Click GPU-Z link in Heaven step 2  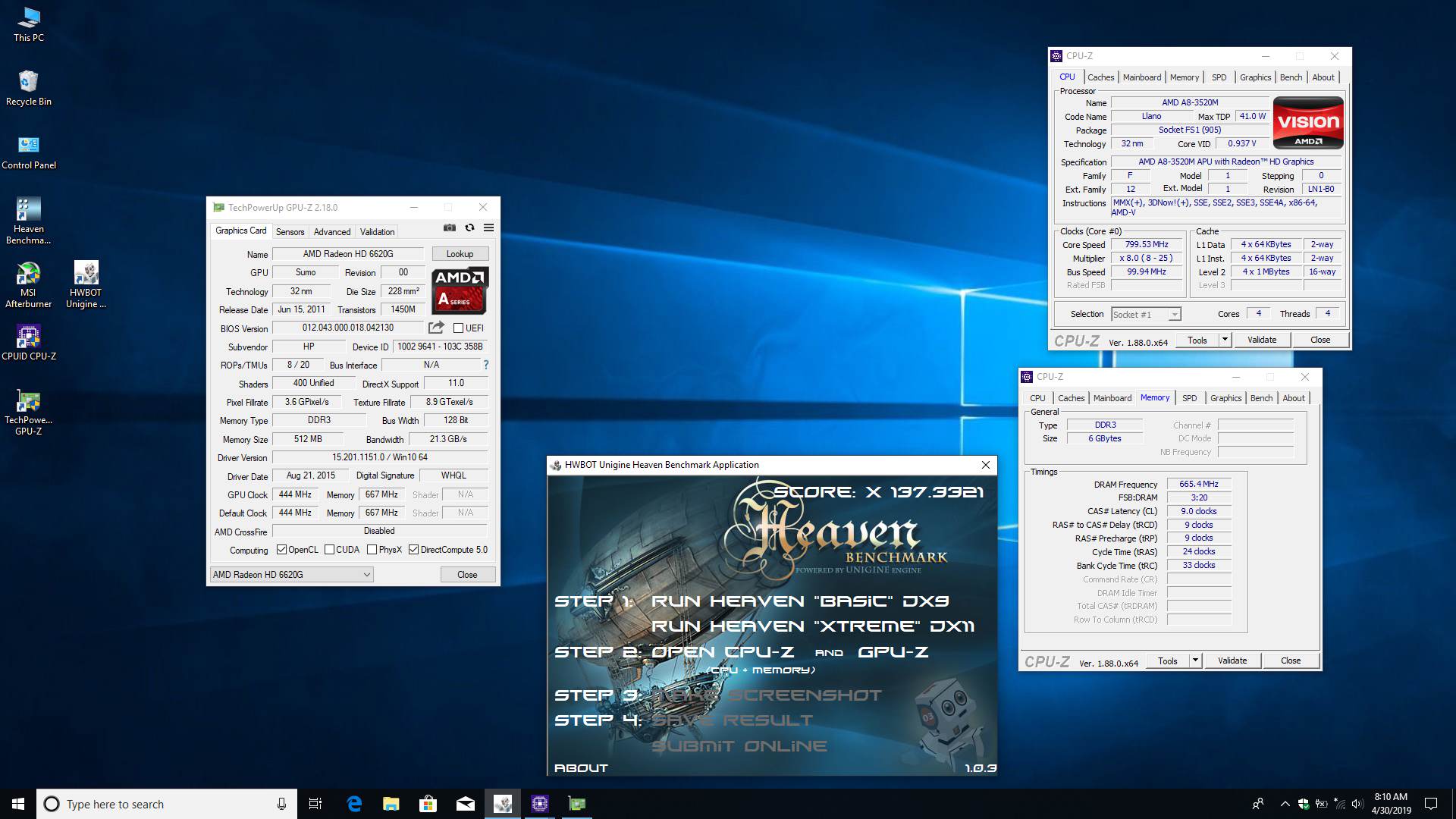coord(893,652)
